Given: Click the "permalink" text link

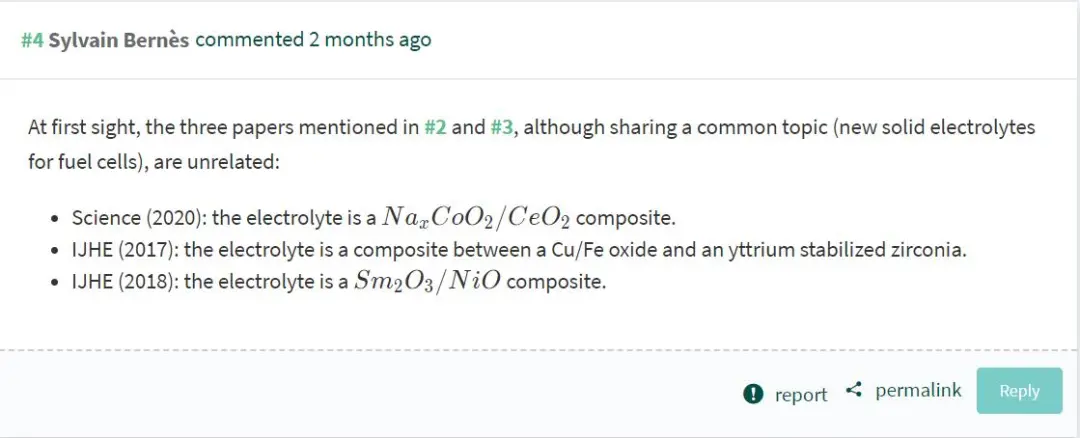Looking at the screenshot, I should coord(918,390).
